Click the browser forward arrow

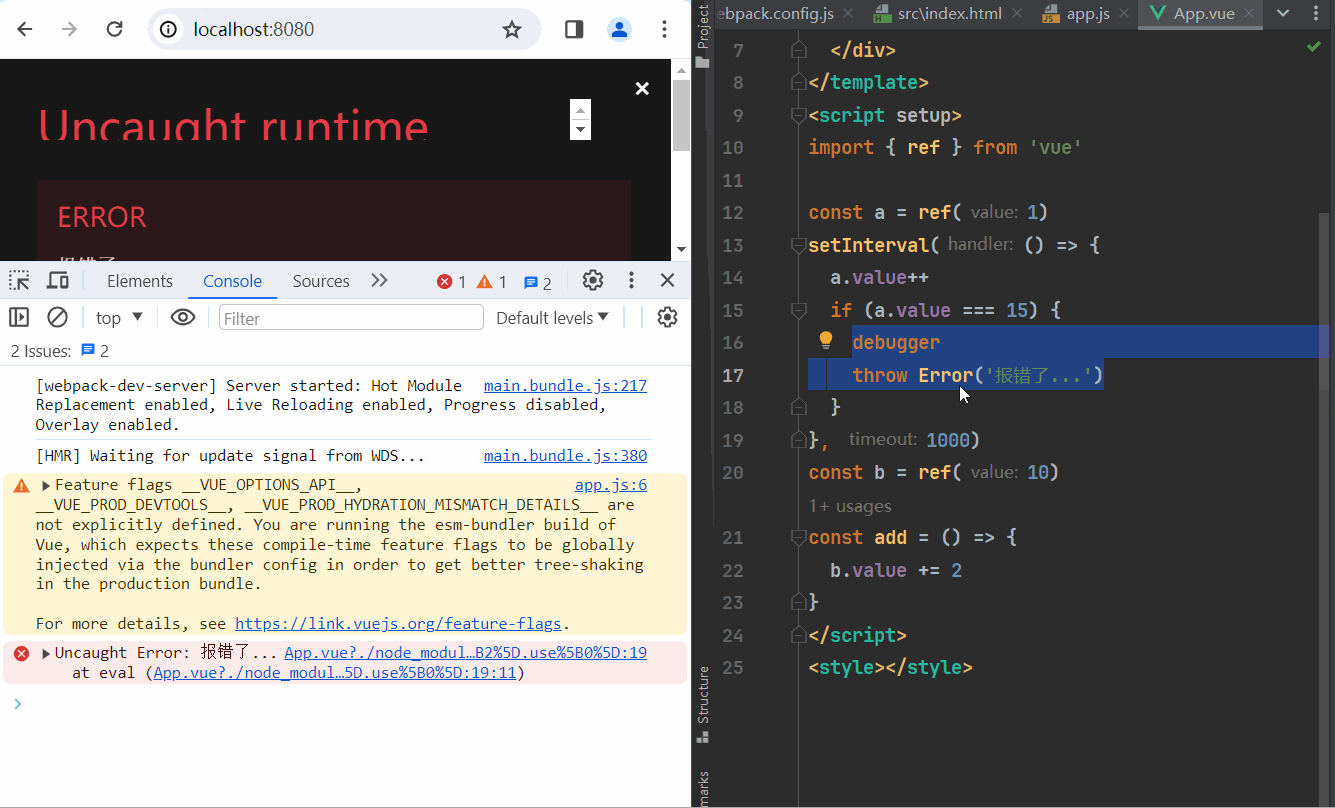[69, 29]
